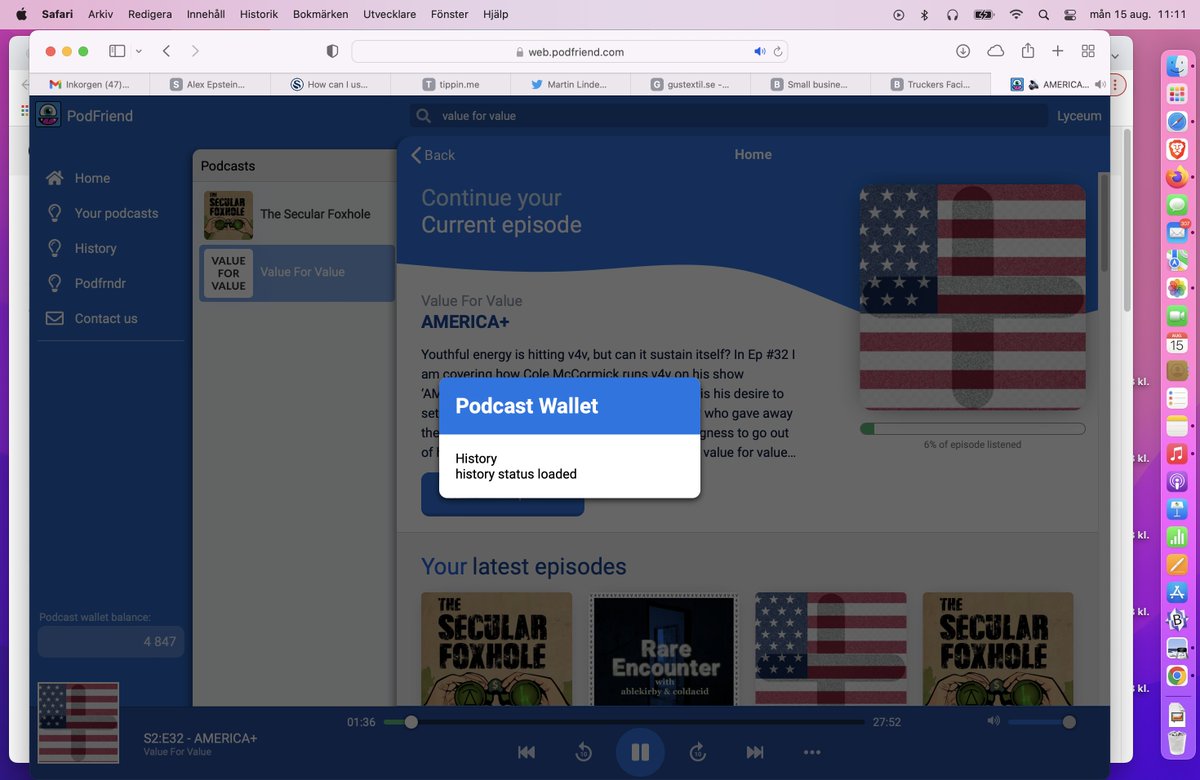
Task: Switch to the tippin.me tab
Action: point(450,84)
